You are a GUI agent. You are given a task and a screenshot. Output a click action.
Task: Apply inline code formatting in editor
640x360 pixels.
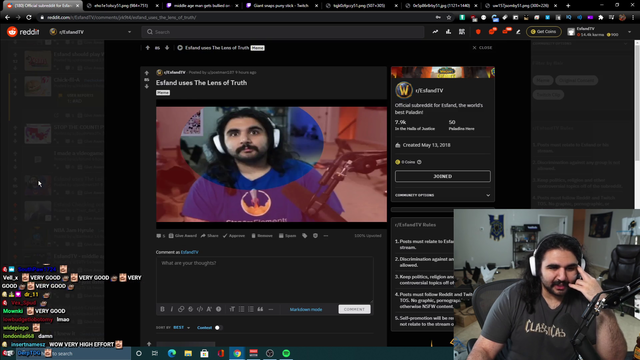(200, 309)
